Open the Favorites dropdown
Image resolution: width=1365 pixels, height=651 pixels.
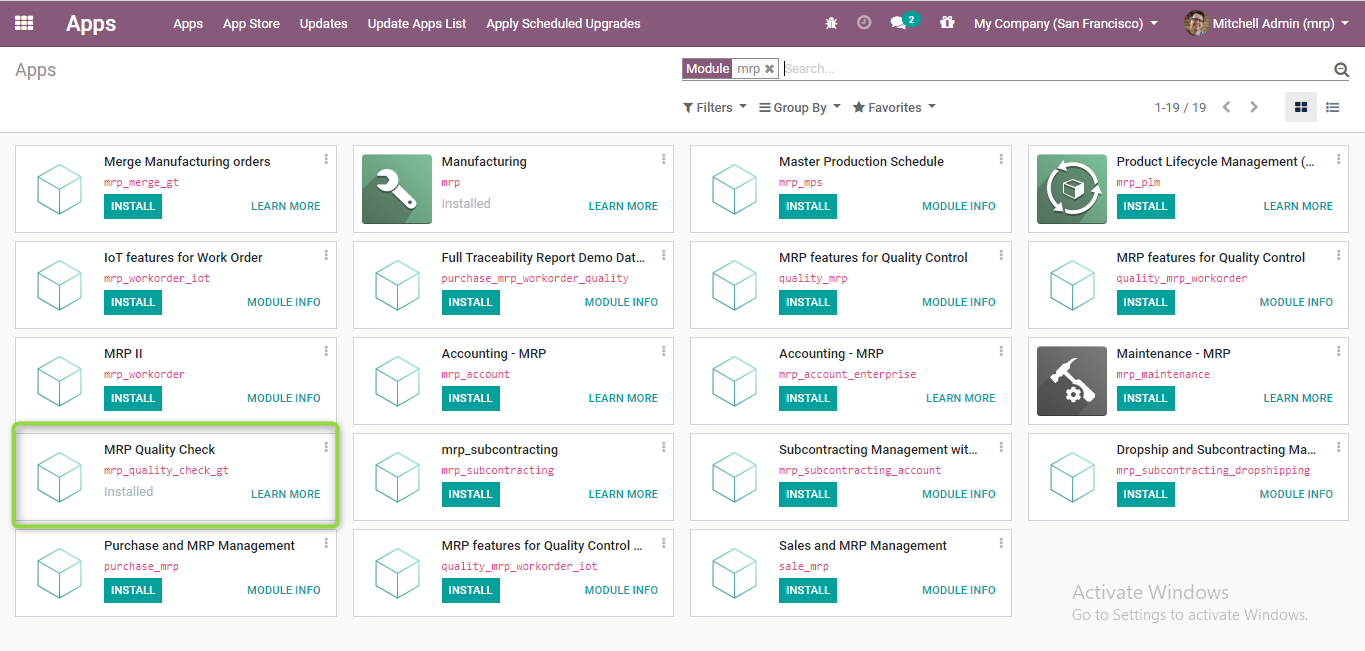892,107
